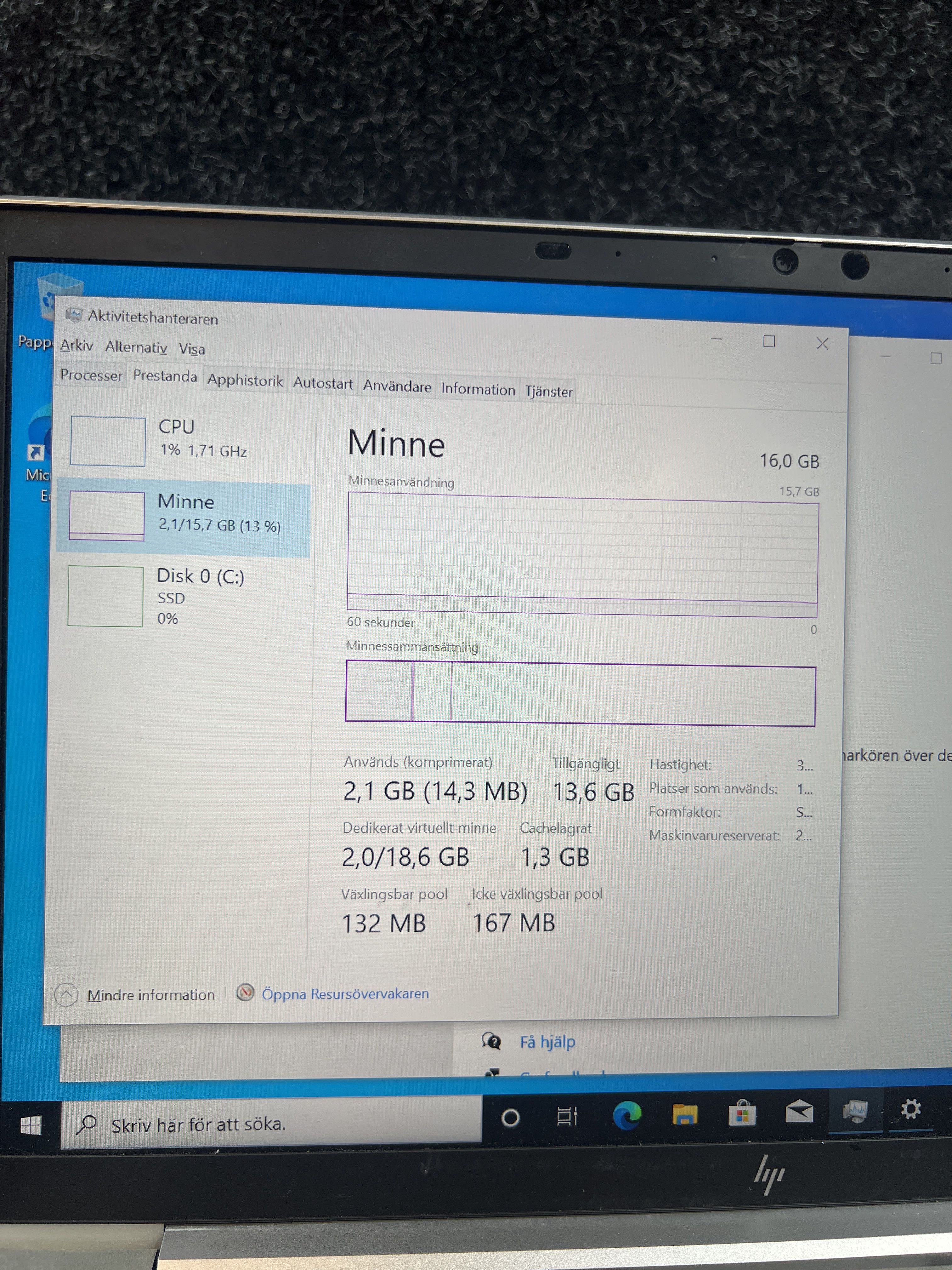Switch to the Autostart tab
This screenshot has width=952, height=1270.
[323, 383]
